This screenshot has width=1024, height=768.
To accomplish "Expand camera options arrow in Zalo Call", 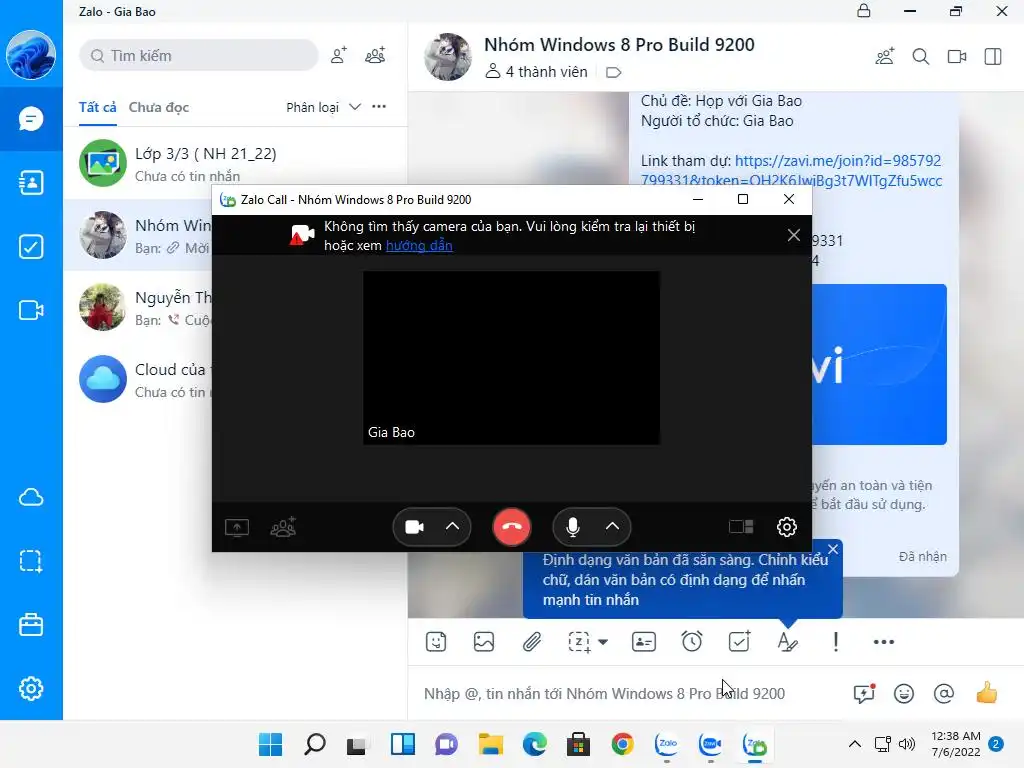I will [453, 527].
